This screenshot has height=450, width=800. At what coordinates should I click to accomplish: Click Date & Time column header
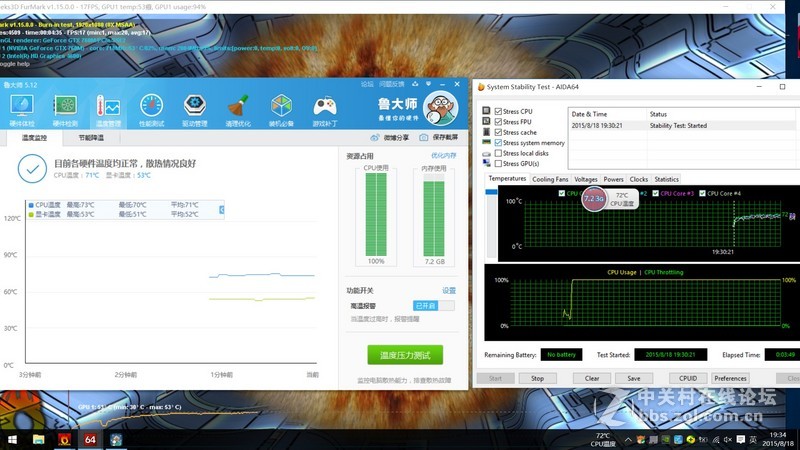(607, 114)
